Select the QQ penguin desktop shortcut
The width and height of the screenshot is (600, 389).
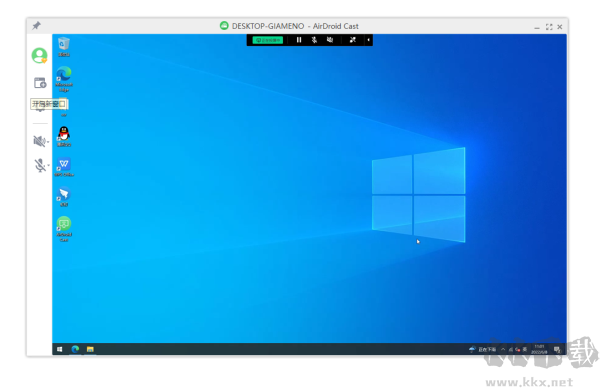64,137
